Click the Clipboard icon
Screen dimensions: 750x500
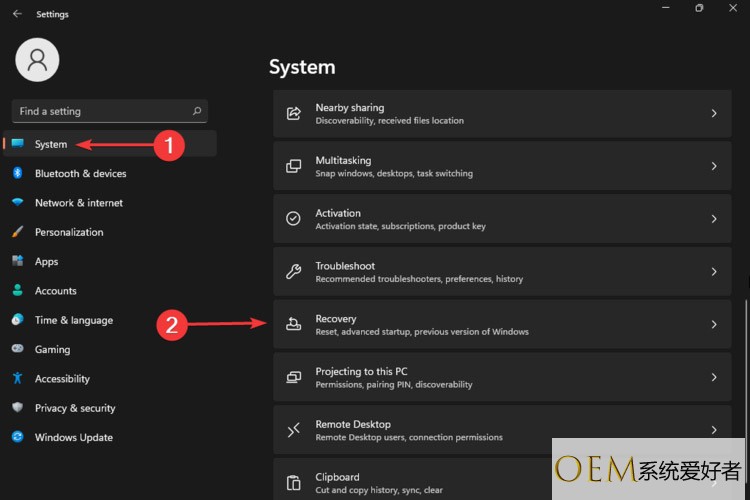click(294, 482)
